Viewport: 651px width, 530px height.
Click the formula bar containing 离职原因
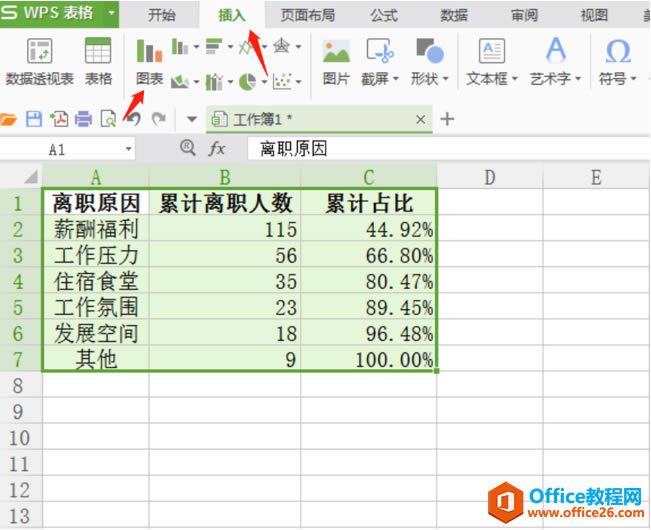(448, 149)
